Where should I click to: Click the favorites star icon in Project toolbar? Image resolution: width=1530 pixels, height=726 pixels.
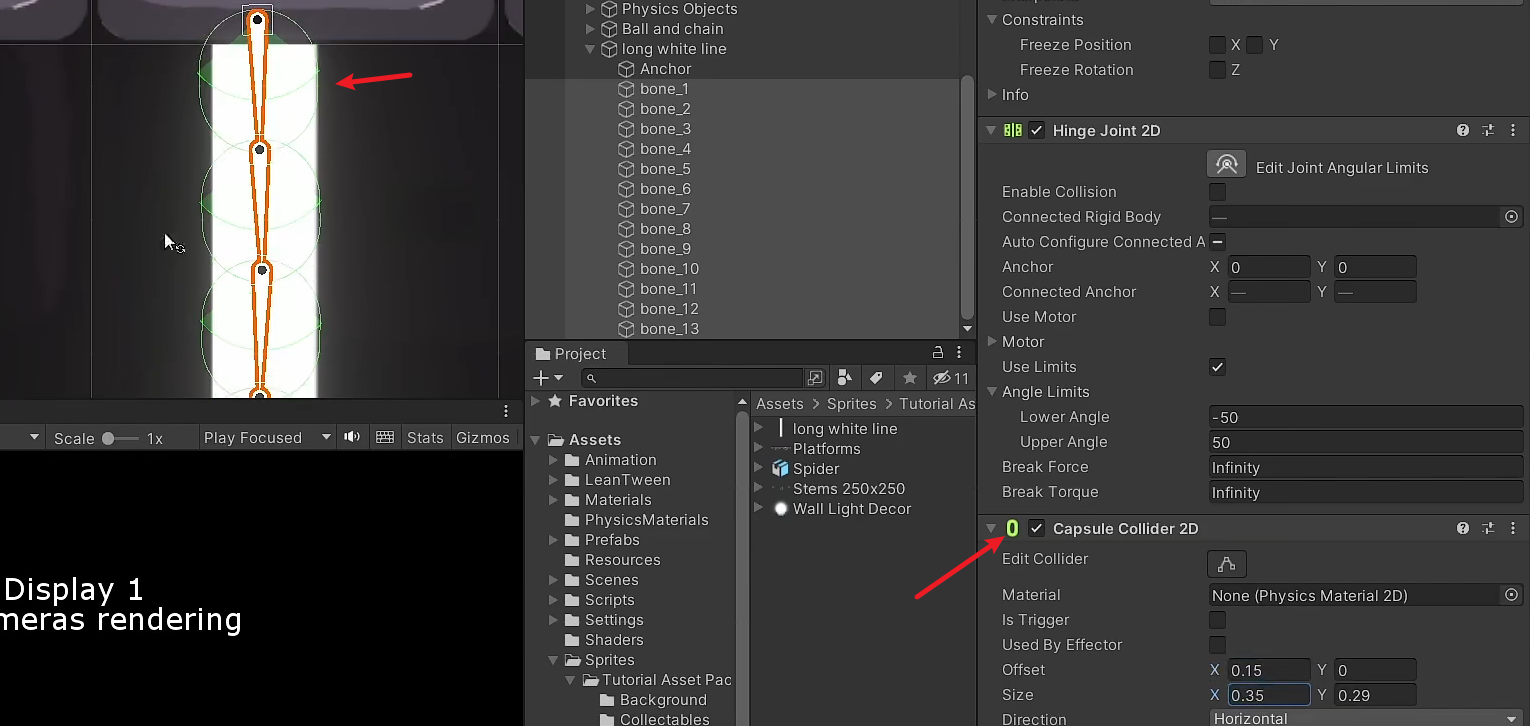(x=910, y=378)
